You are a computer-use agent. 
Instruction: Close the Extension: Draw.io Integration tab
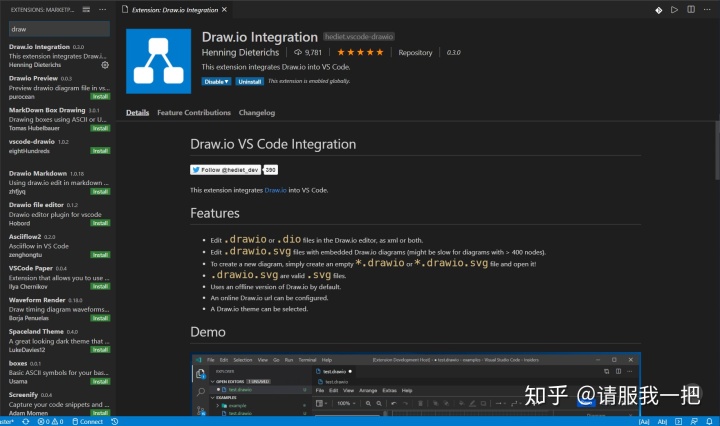tap(224, 9)
